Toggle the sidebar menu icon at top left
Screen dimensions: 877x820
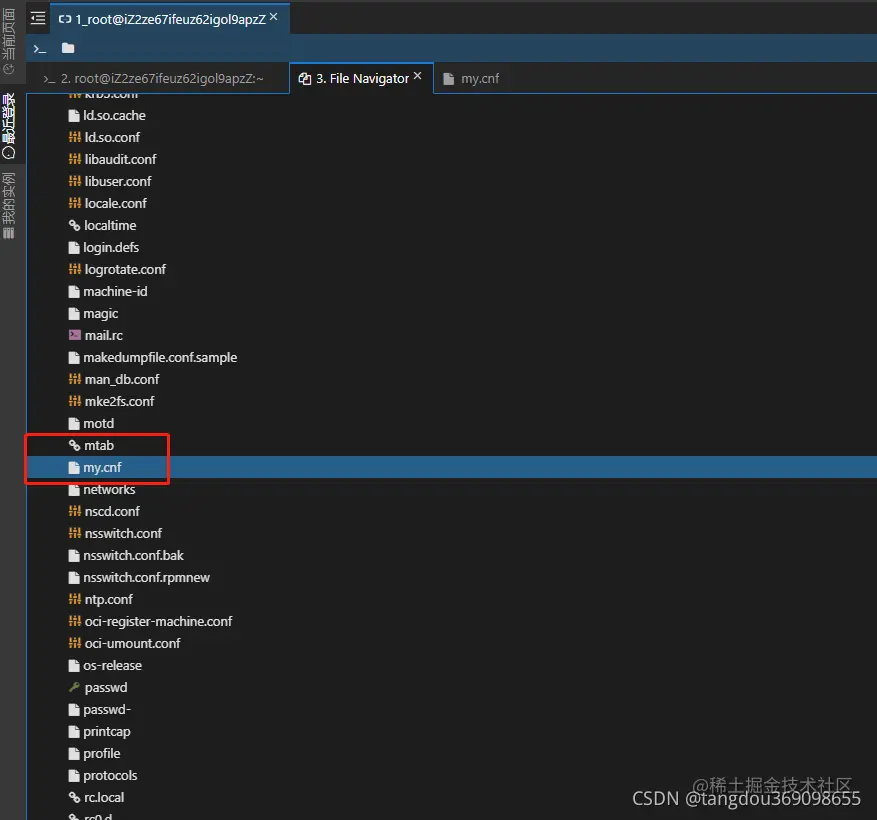pyautogui.click(x=38, y=18)
